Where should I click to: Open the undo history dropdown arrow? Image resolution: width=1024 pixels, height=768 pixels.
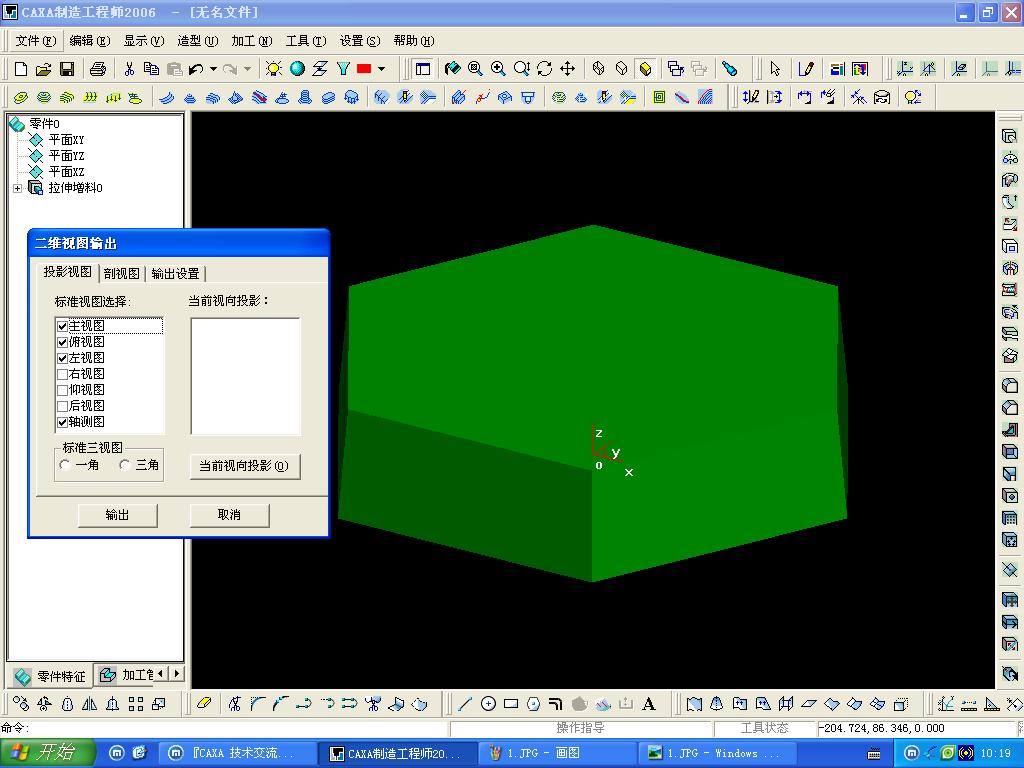[x=214, y=69]
